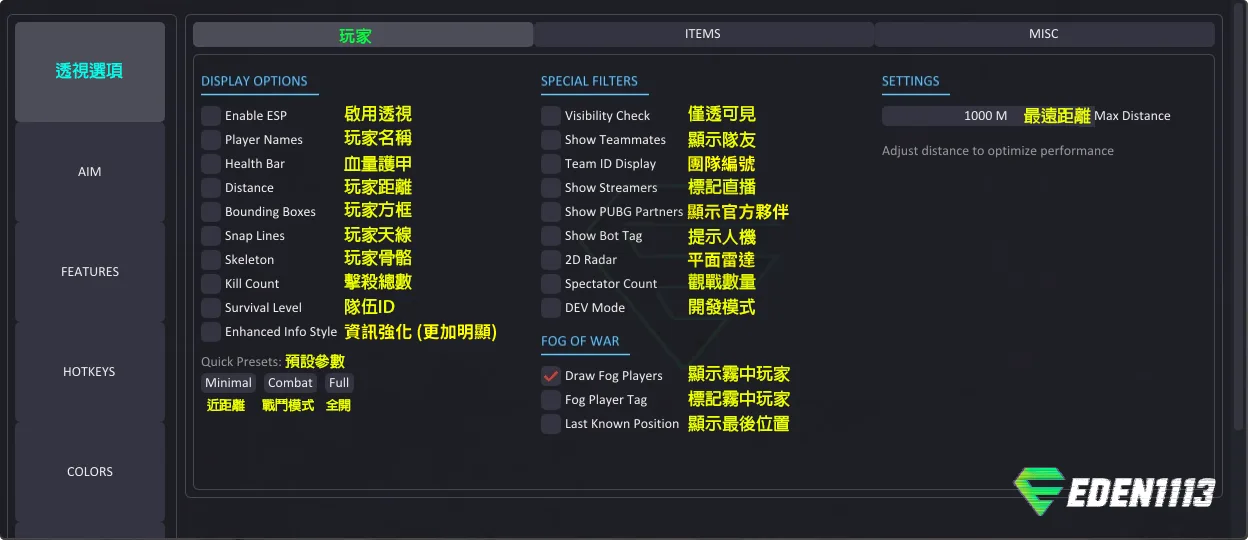Turn on the Health Bar option
Viewport: 1248px width, 540px height.
pyautogui.click(x=211, y=164)
